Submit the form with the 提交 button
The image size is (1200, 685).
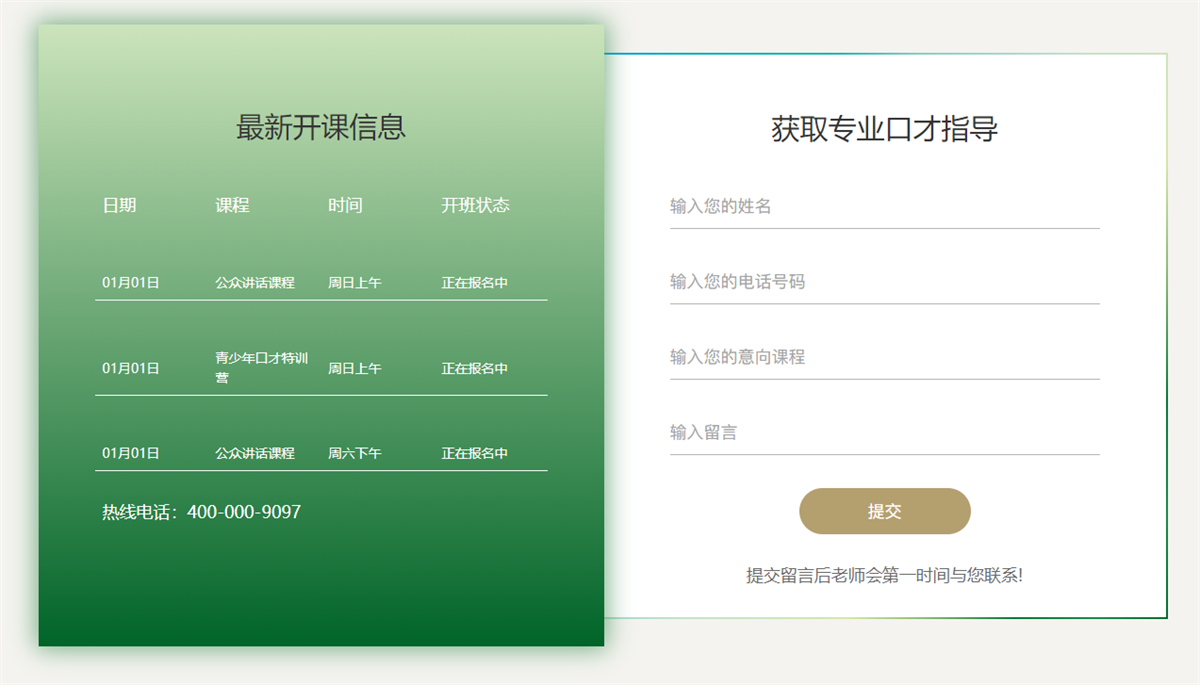pyautogui.click(x=885, y=511)
